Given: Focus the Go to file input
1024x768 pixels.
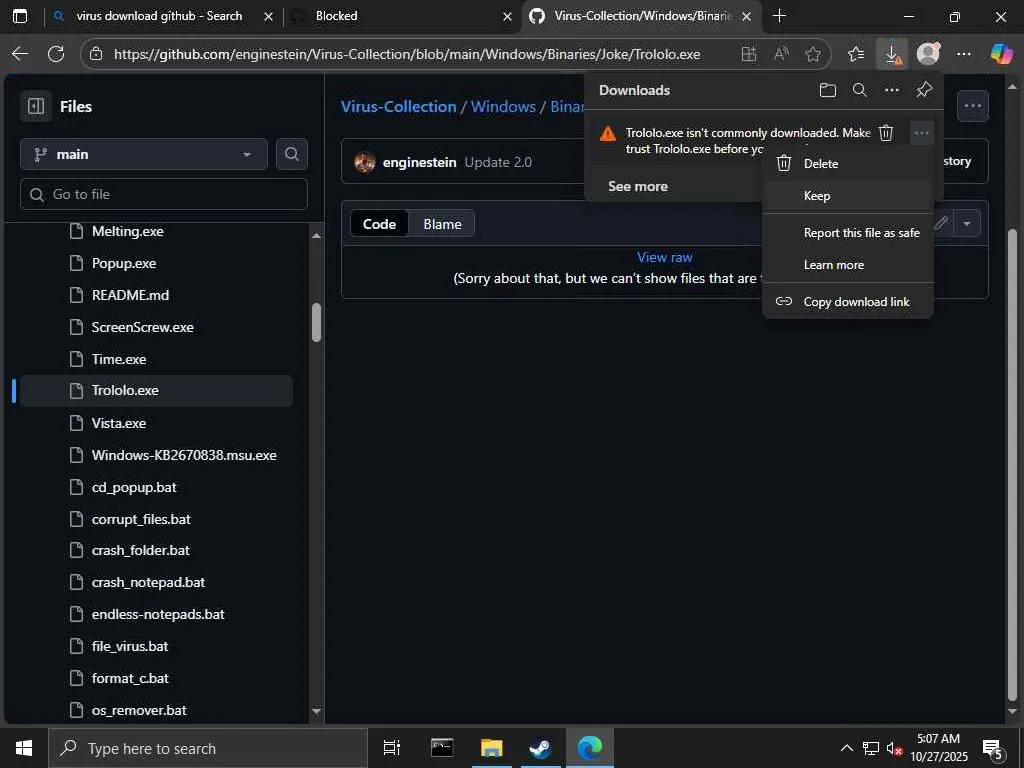Looking at the screenshot, I should coord(163,194).
